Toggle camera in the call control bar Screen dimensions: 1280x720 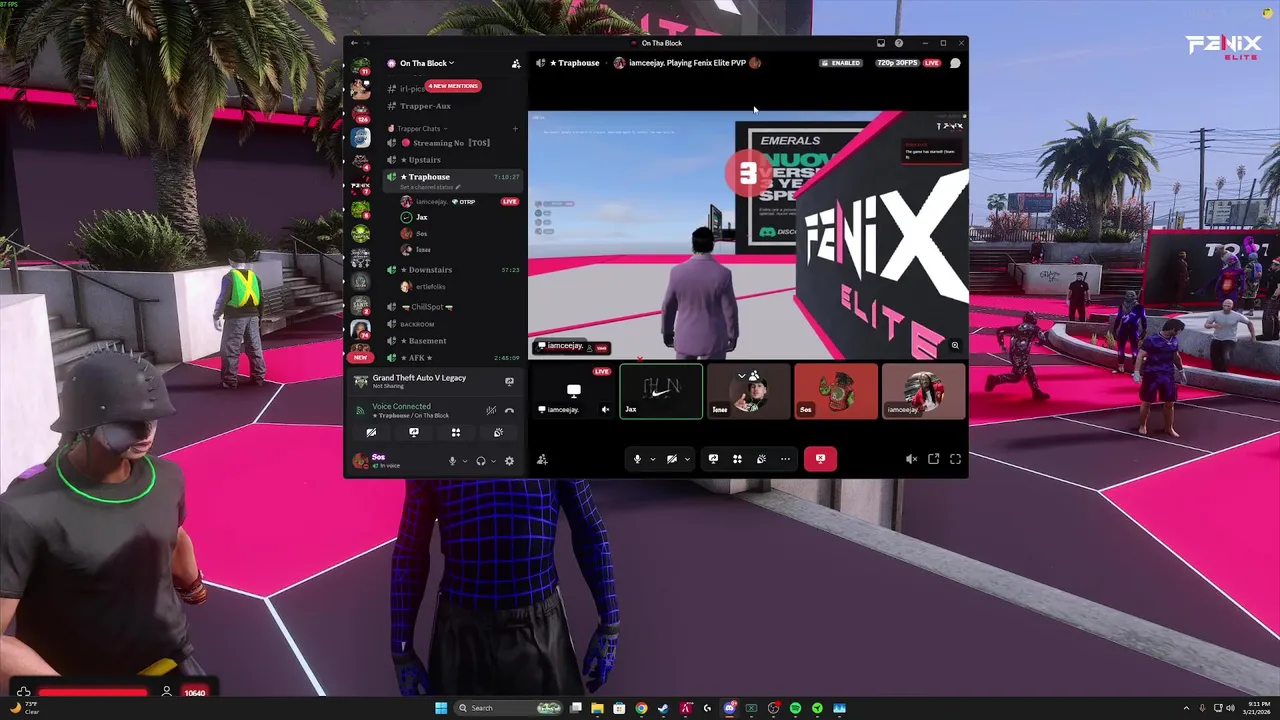point(672,459)
